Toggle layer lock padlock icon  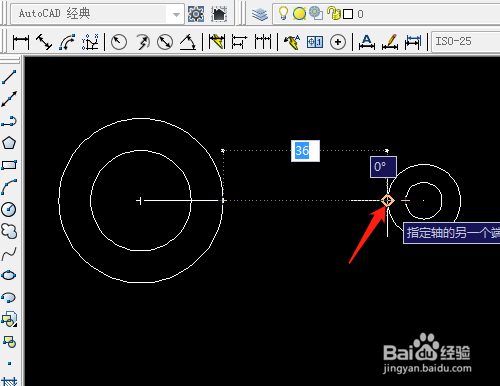(333, 14)
